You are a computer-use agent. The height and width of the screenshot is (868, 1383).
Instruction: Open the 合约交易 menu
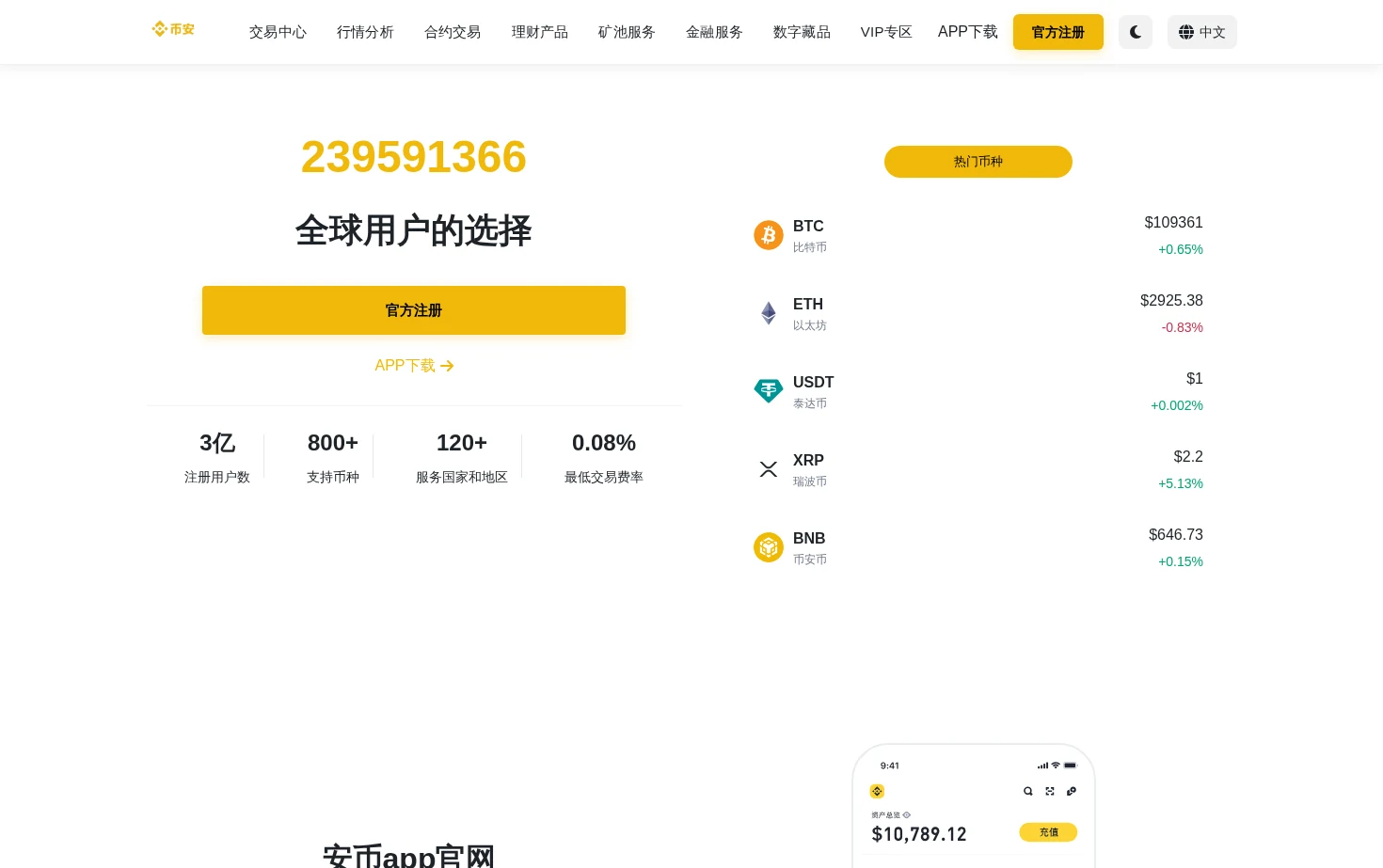point(453,32)
